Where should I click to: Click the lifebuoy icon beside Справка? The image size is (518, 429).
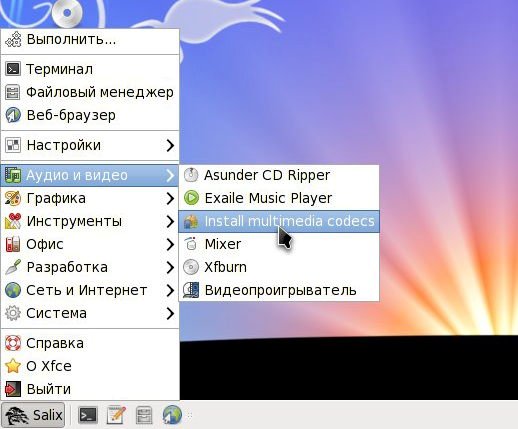coord(13,343)
